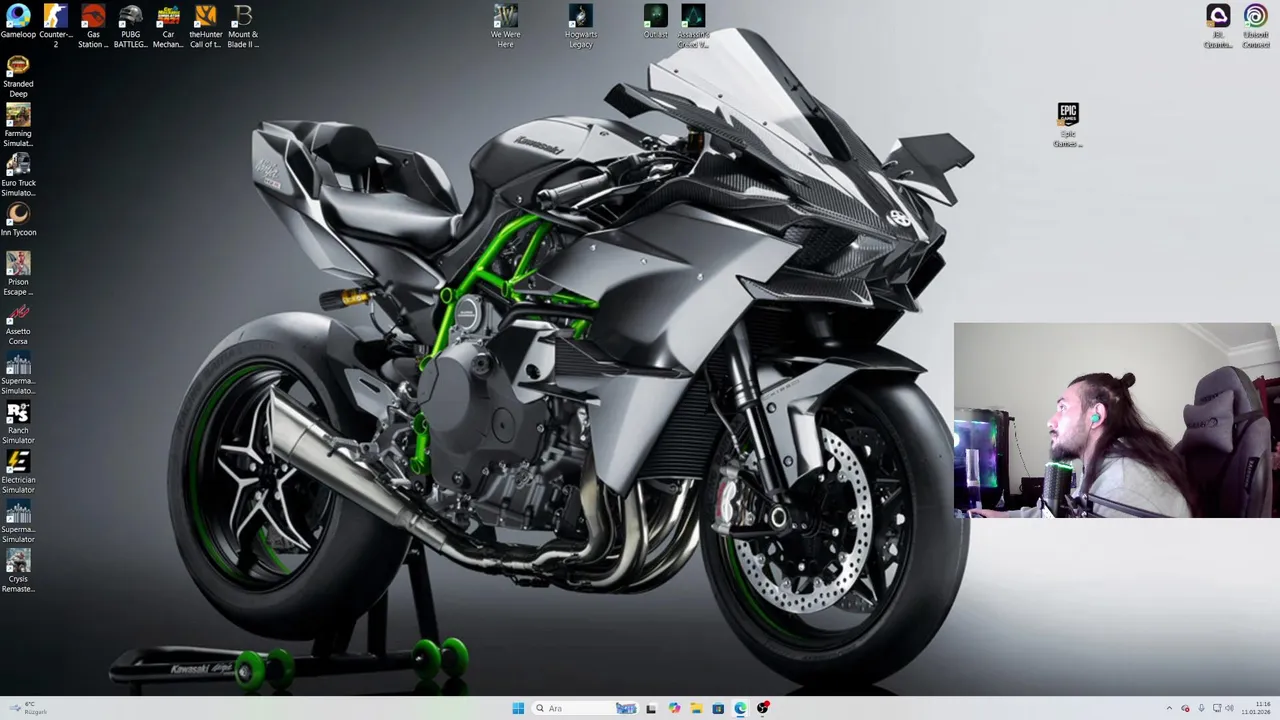The height and width of the screenshot is (720, 1280).
Task: Open the Windows Start menu
Action: tap(518, 708)
